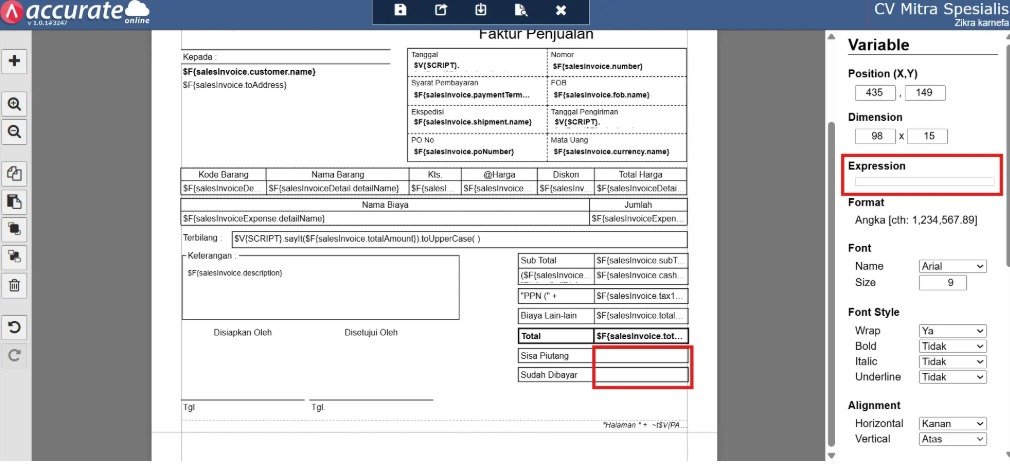Select the bold Total label

pos(556,336)
